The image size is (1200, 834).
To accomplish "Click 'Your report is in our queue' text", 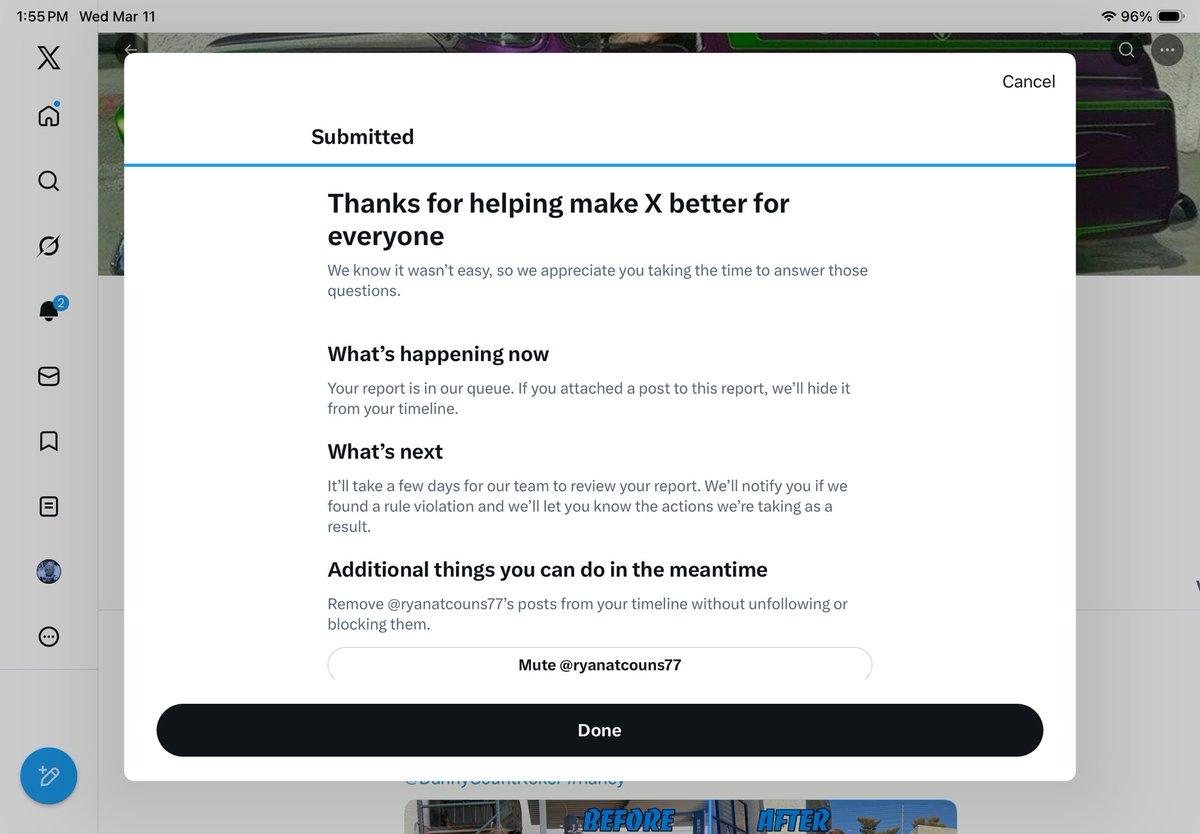I will tap(589, 398).
